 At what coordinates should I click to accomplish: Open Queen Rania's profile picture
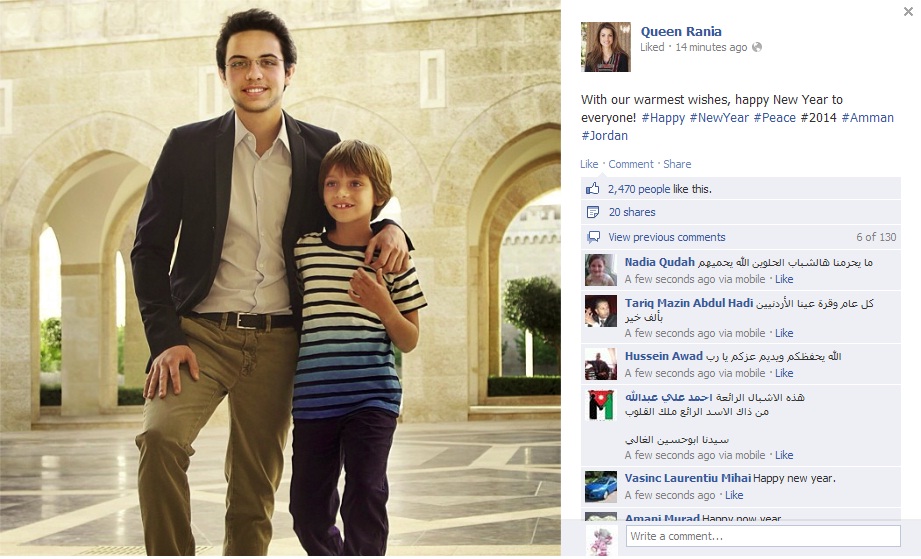pyautogui.click(x=606, y=47)
